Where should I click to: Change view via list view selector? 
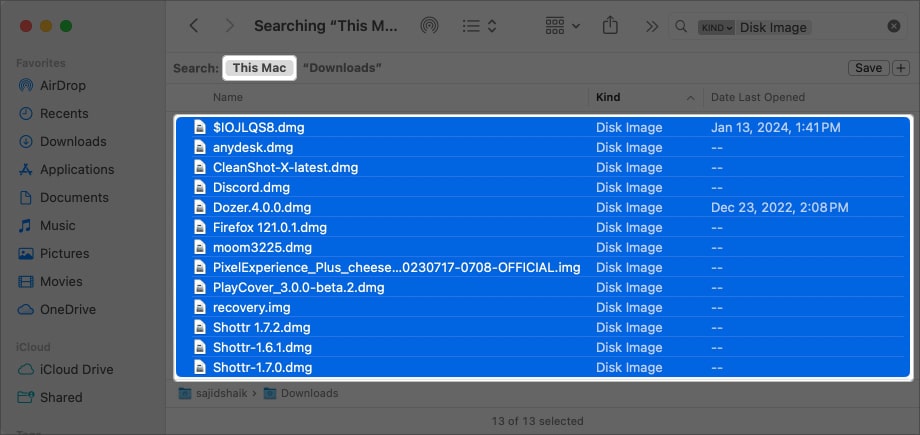[479, 26]
